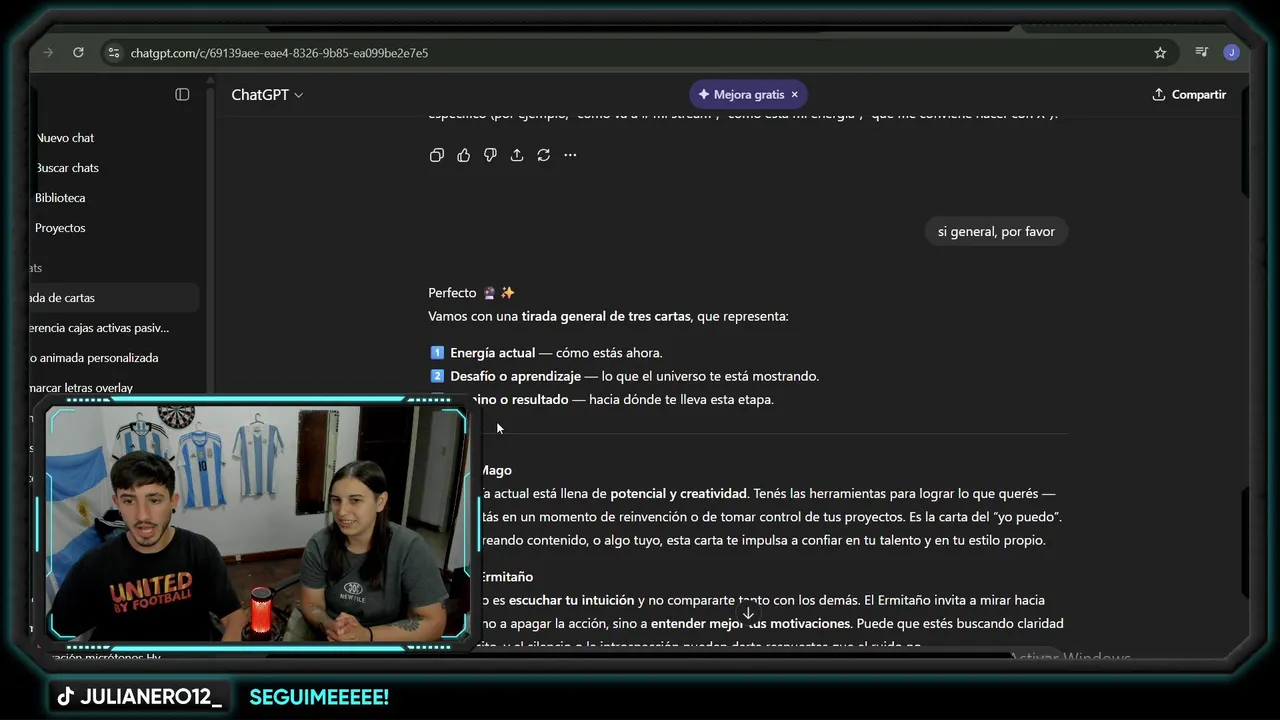
Task: Open the 'erencia cajas activas pasiv...' chat
Action: (x=114, y=328)
